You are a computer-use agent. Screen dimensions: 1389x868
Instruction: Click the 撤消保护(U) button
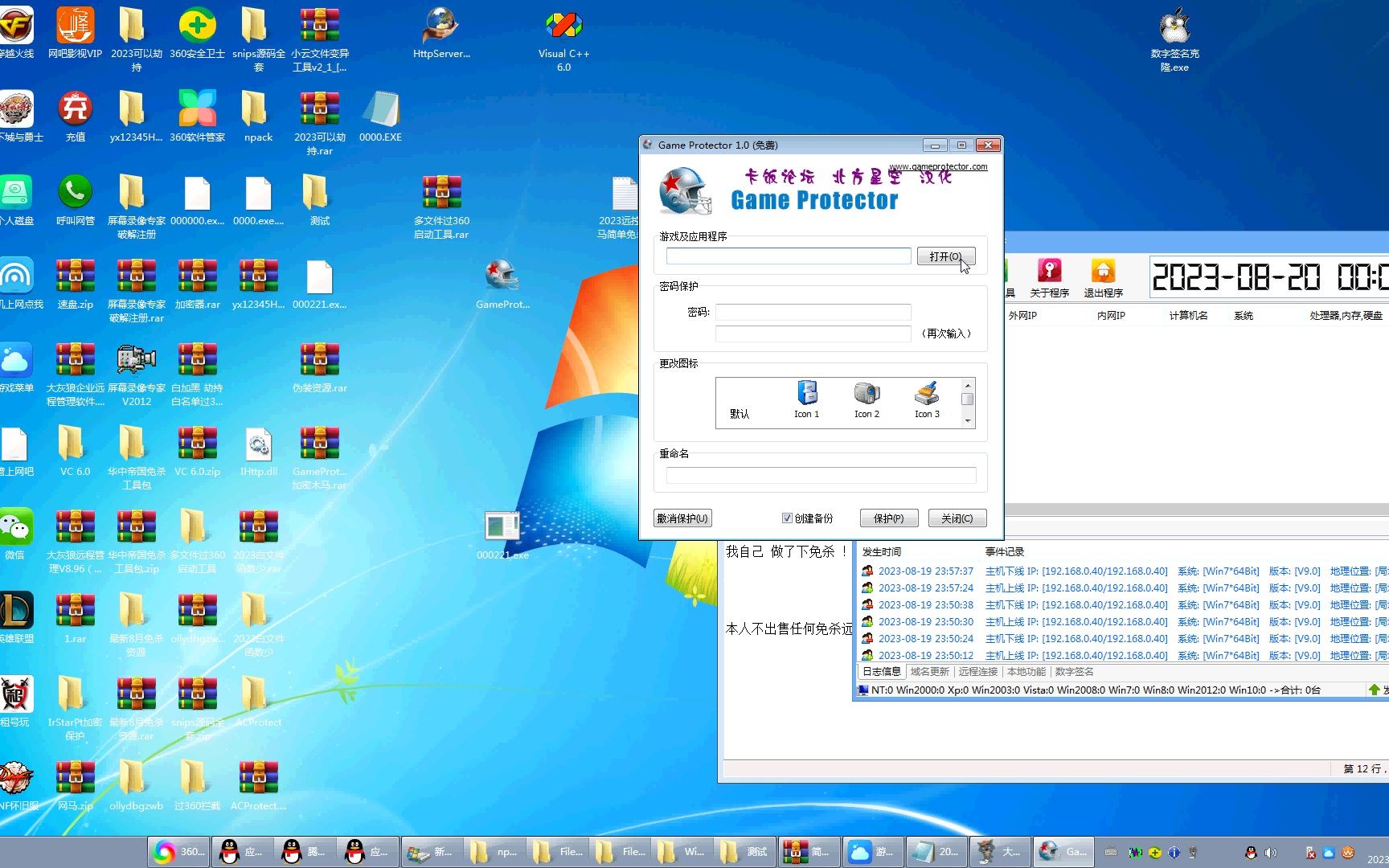(682, 518)
